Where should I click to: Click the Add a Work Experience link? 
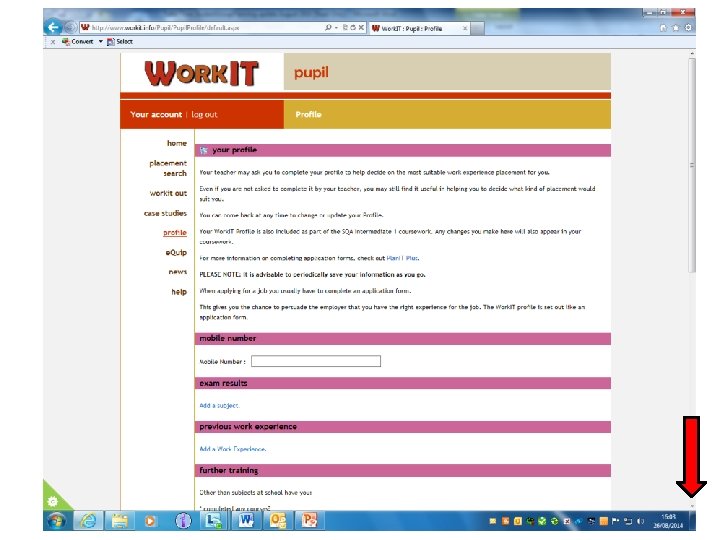tap(232, 449)
